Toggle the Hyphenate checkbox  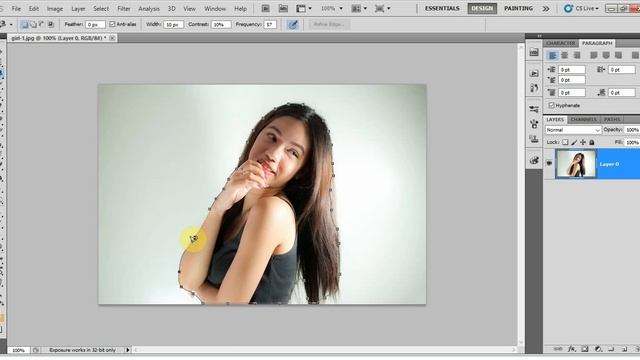pos(551,105)
